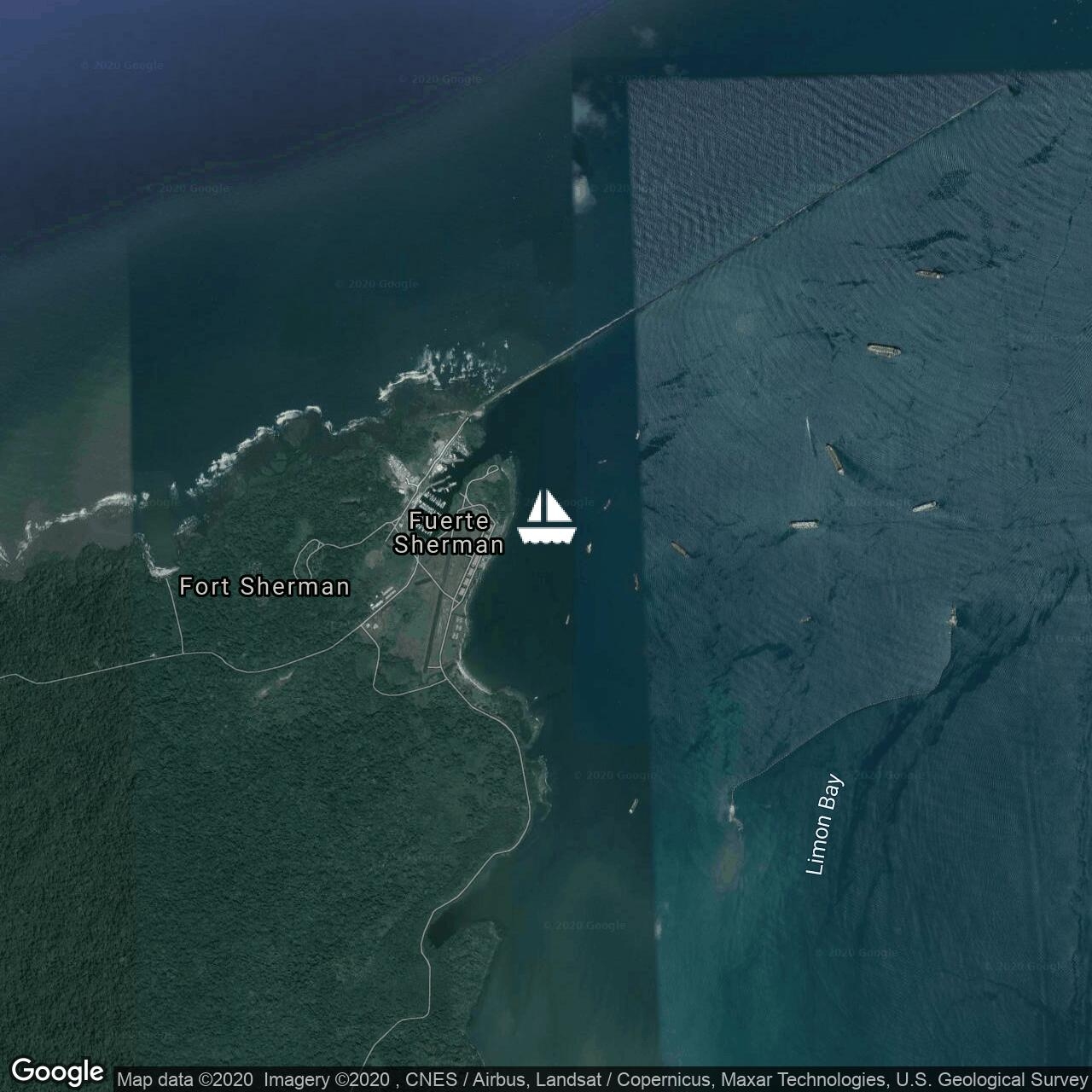The height and width of the screenshot is (1092, 1092).
Task: Click the Map data ©2020 attribution text
Action: pos(185,1080)
